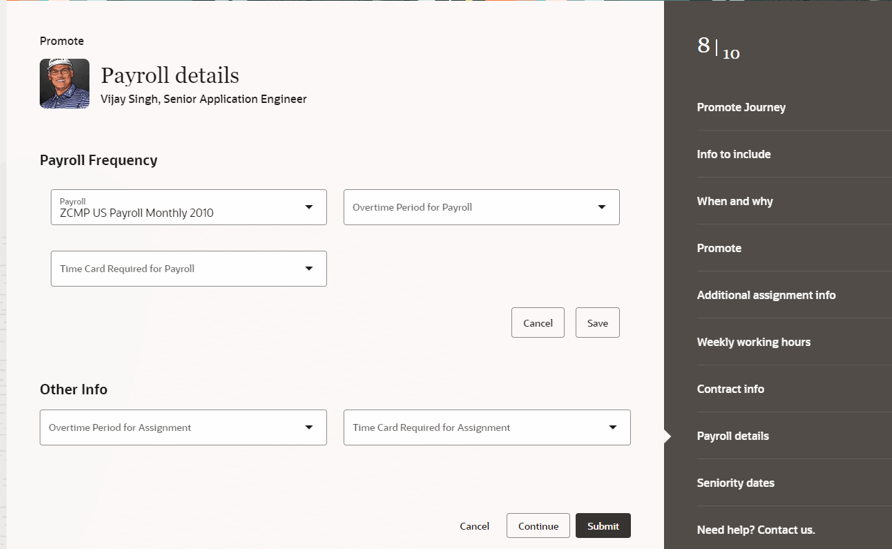Cancel the promote flow at bottom
The width and height of the screenshot is (892, 555).
click(474, 526)
